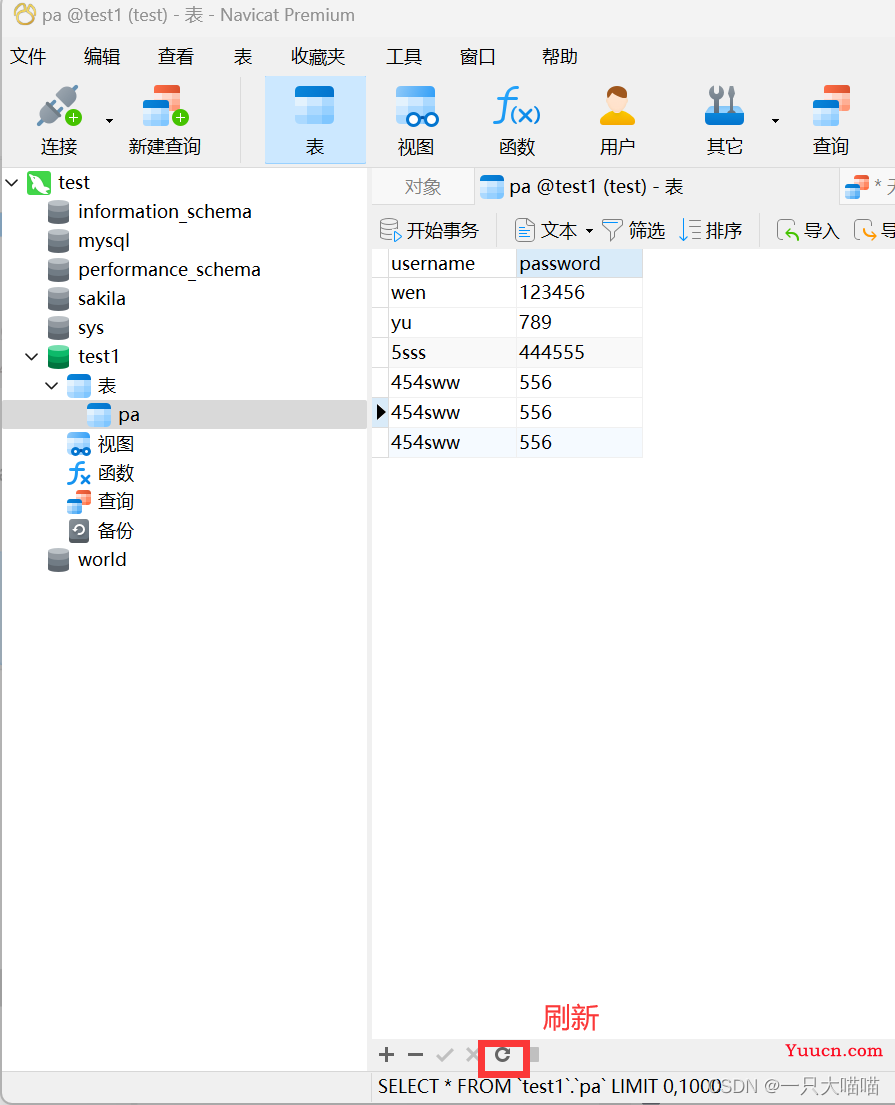Viewport: 895px width, 1105px height.
Task: Switch to the 对象 tab
Action: 423,187
